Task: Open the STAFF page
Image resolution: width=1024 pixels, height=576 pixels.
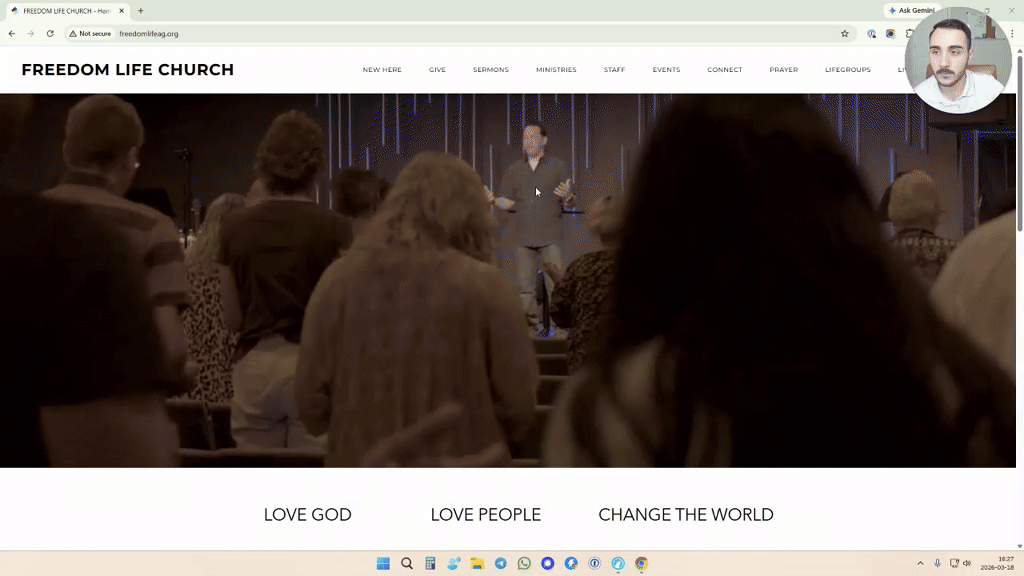Action: (614, 70)
